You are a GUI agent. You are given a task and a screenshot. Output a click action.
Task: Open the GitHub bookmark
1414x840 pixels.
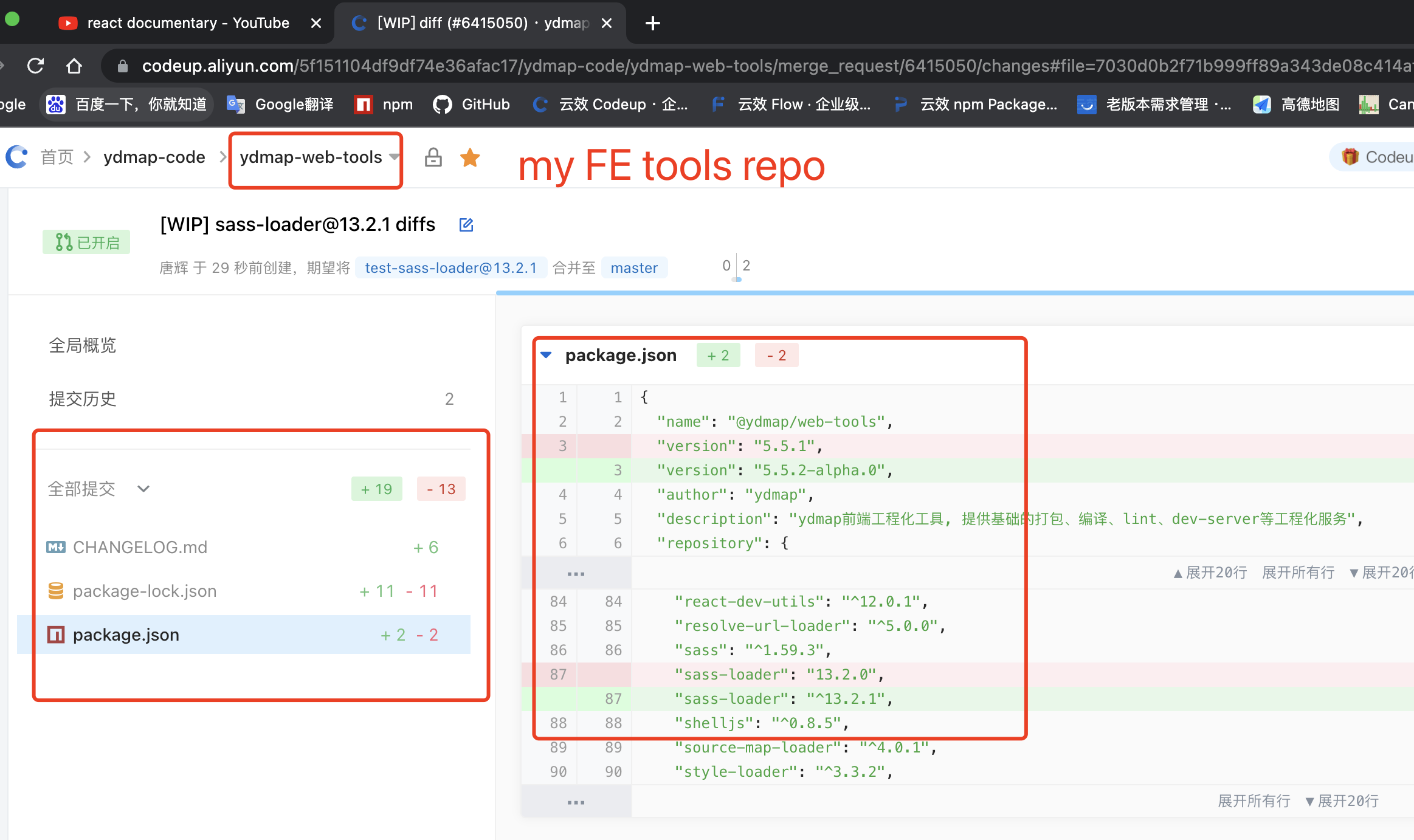pyautogui.click(x=472, y=105)
